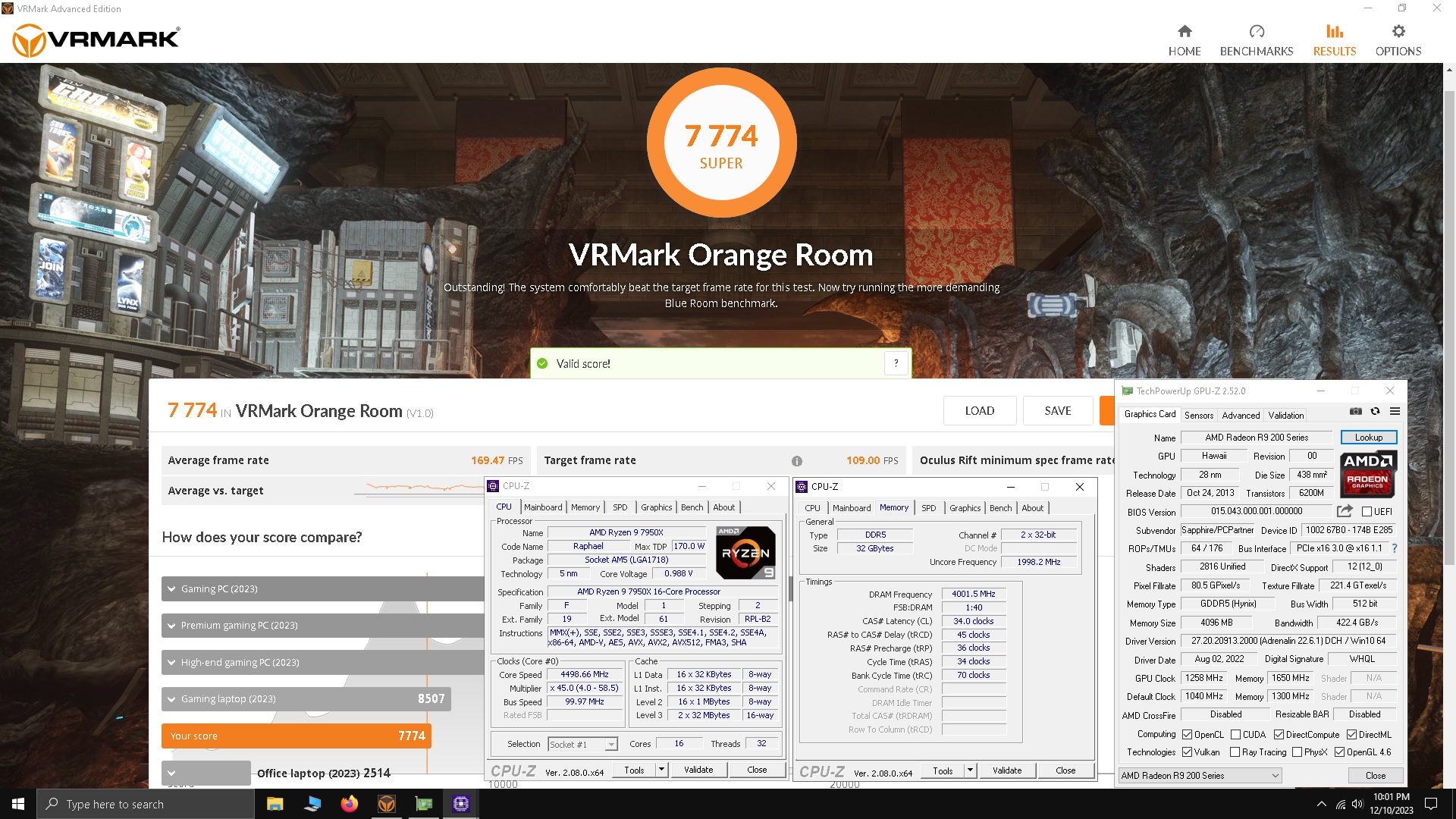This screenshot has height=819, width=1456.
Task: Toggle the DirectCompute checkbox in GPU-Z
Action: [x=1279, y=735]
